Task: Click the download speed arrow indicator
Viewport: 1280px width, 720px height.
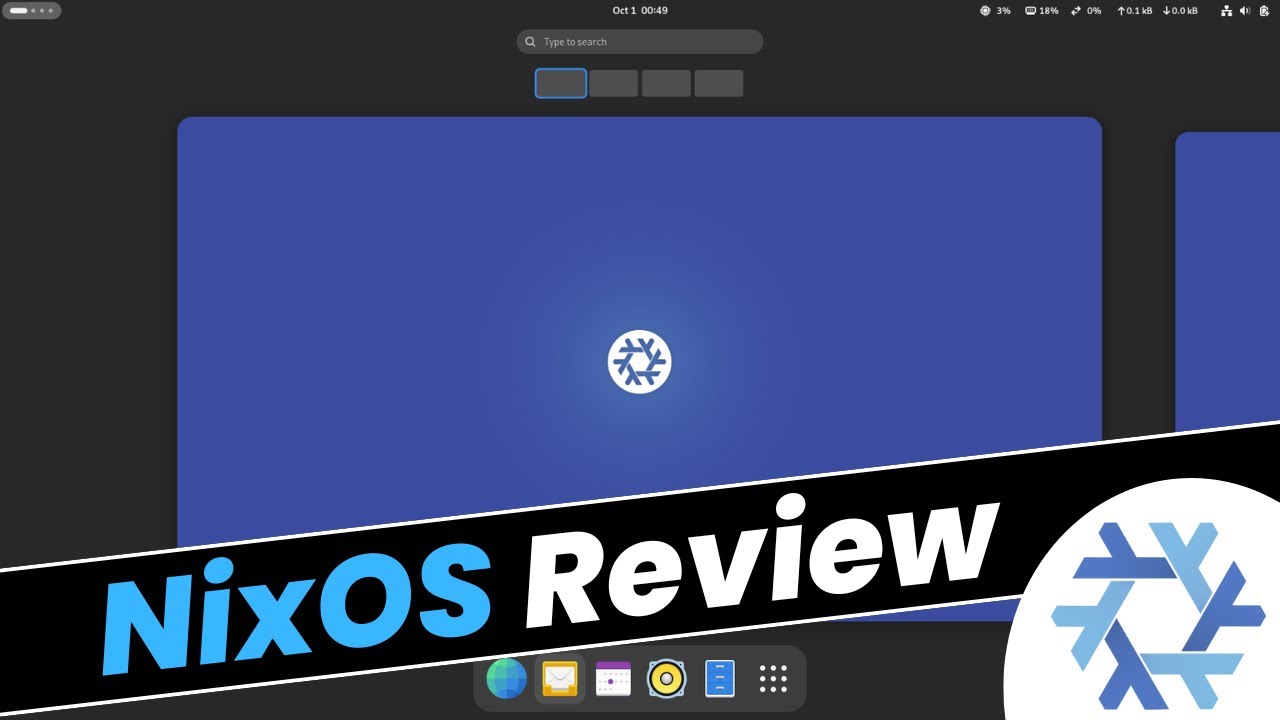Action: coord(1166,11)
